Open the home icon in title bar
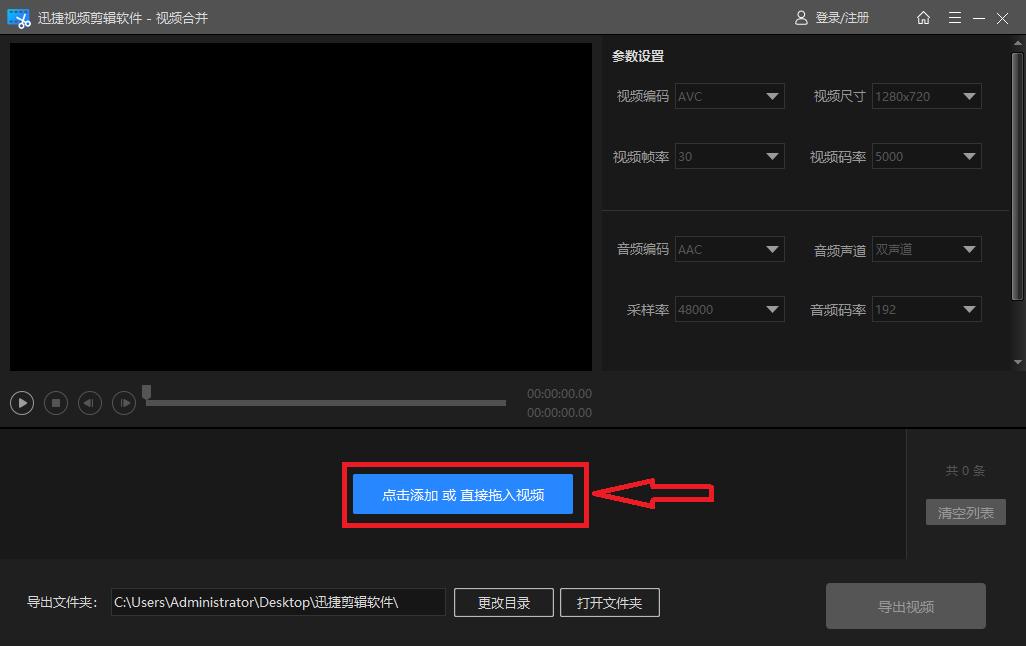 [923, 17]
